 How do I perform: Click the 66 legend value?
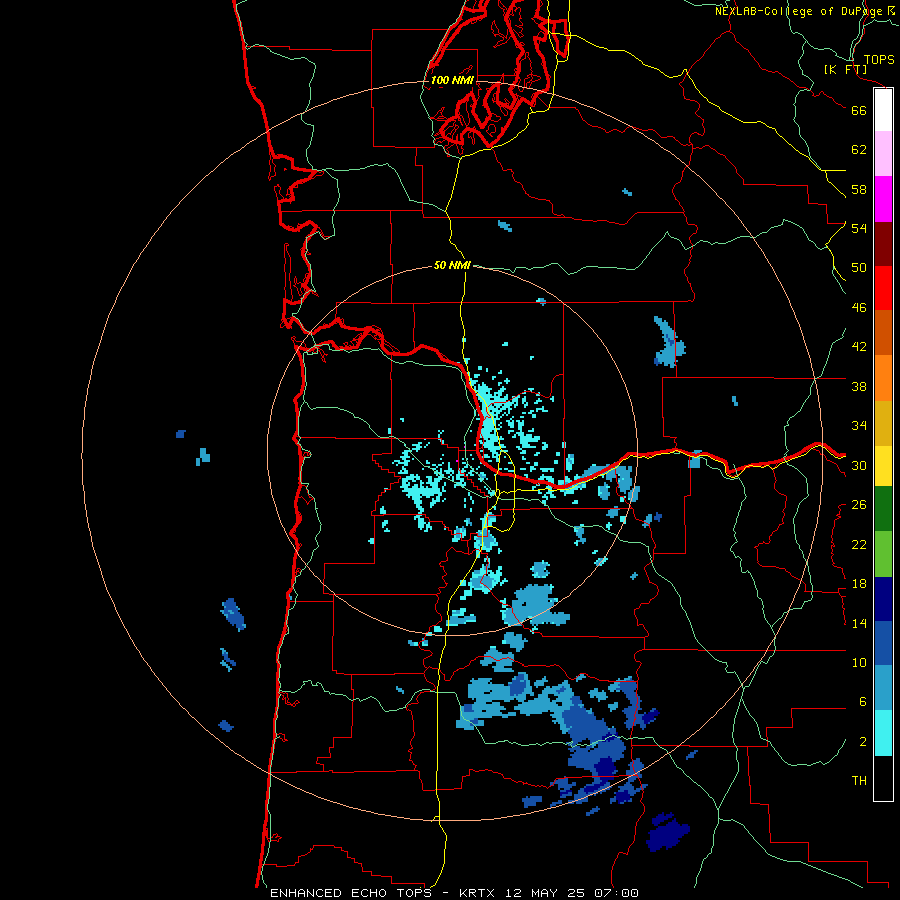click(859, 110)
